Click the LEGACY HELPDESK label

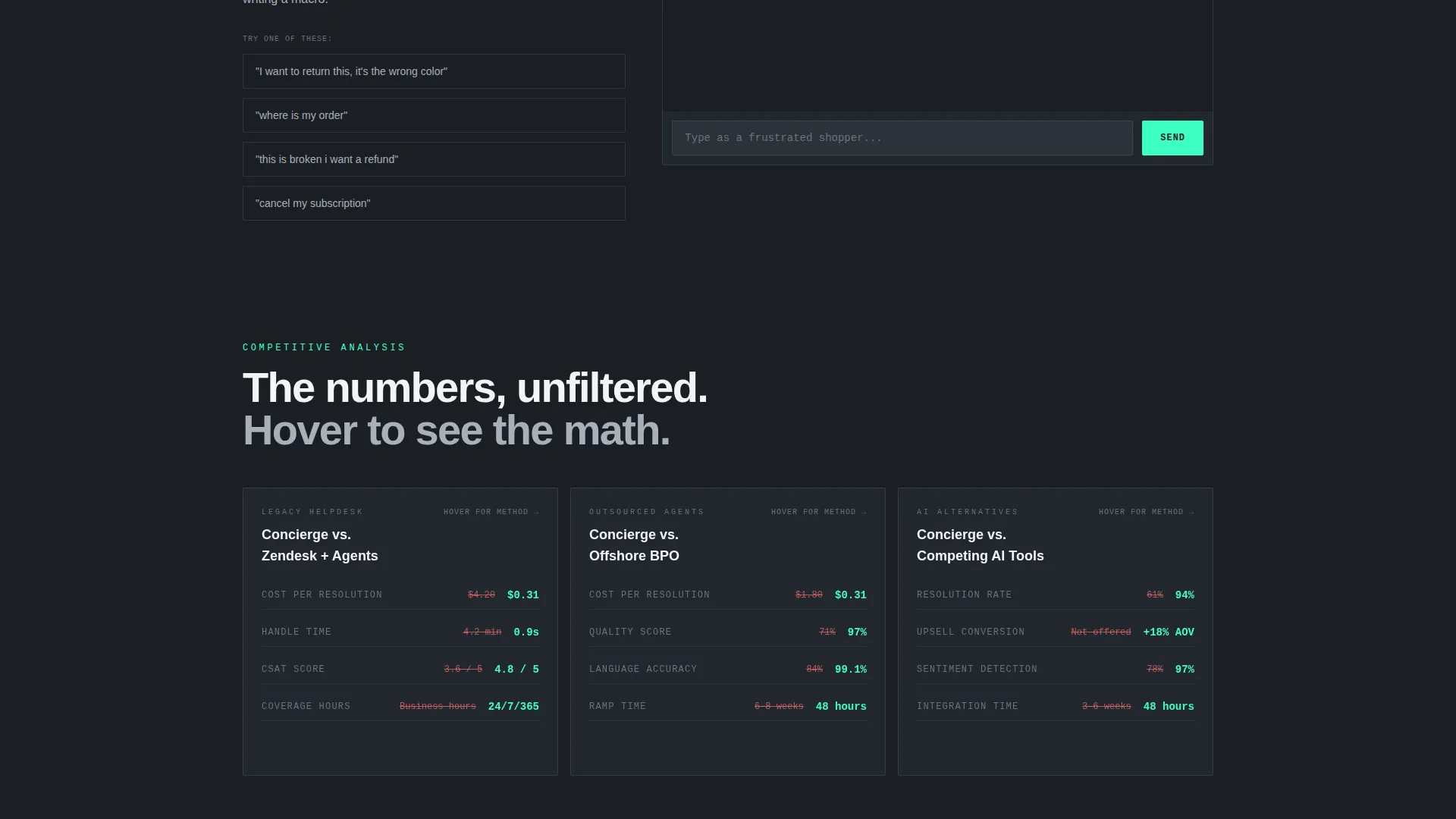312,512
